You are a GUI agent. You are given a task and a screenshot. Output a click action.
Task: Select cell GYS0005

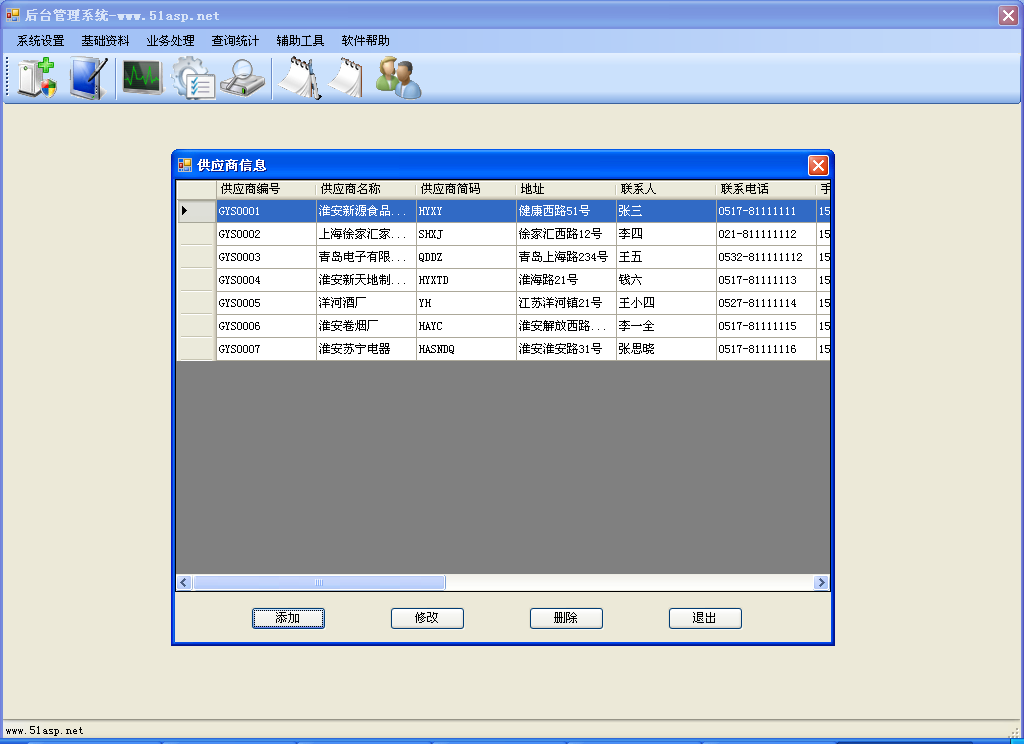[x=266, y=302]
